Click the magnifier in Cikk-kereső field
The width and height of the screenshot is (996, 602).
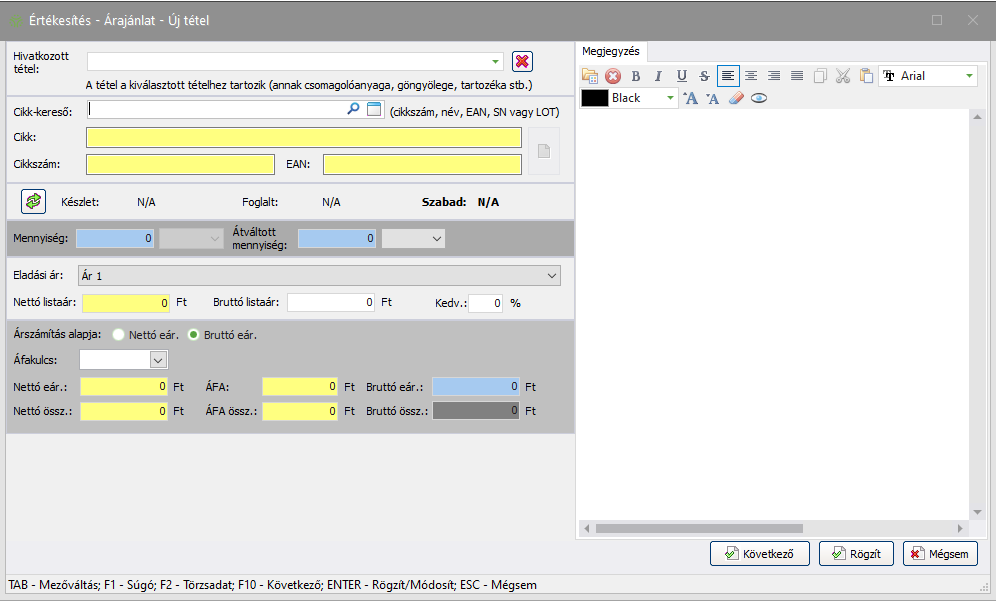click(353, 109)
